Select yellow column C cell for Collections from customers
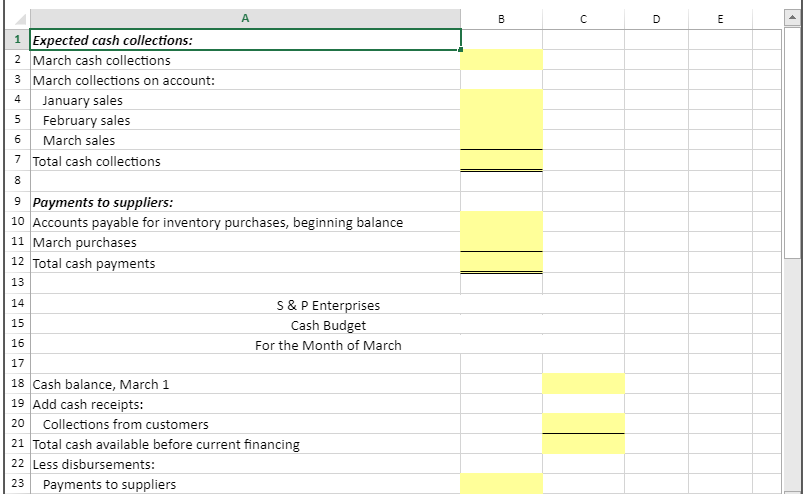 coord(583,424)
